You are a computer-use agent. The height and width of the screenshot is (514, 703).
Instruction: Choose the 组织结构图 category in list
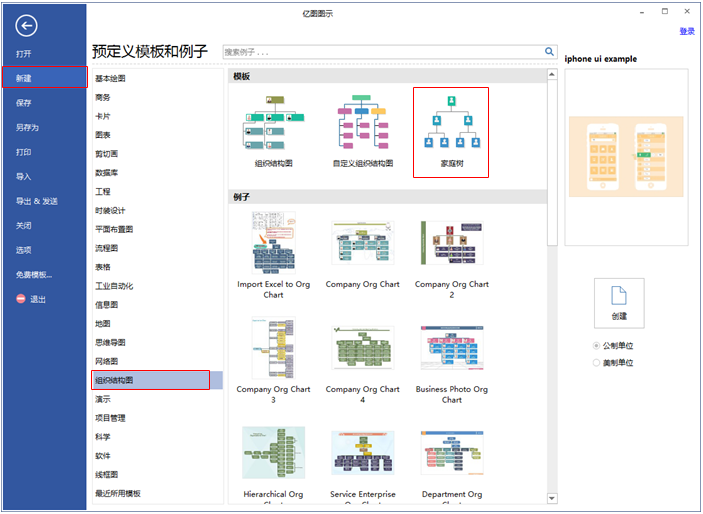click(x=157, y=380)
